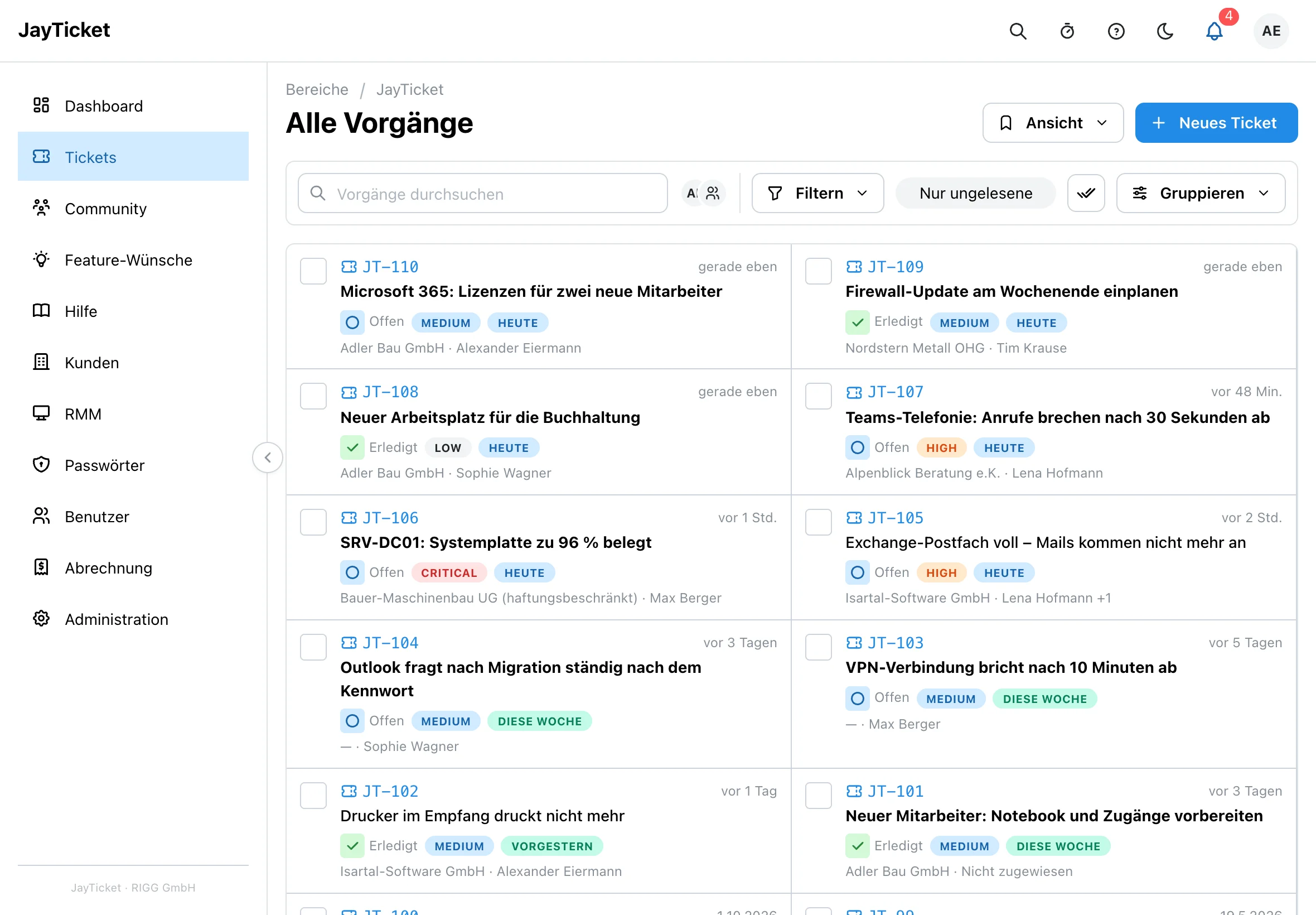
Task: Open Passwörter in the sidebar
Action: click(133, 465)
